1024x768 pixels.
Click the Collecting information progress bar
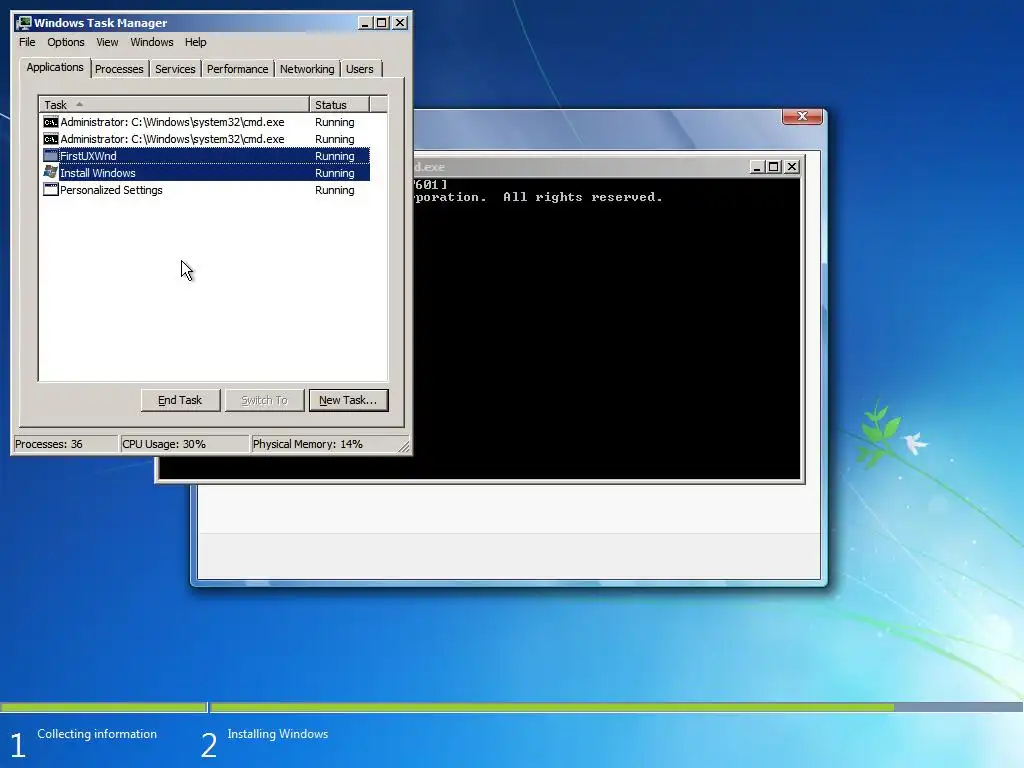[103, 707]
